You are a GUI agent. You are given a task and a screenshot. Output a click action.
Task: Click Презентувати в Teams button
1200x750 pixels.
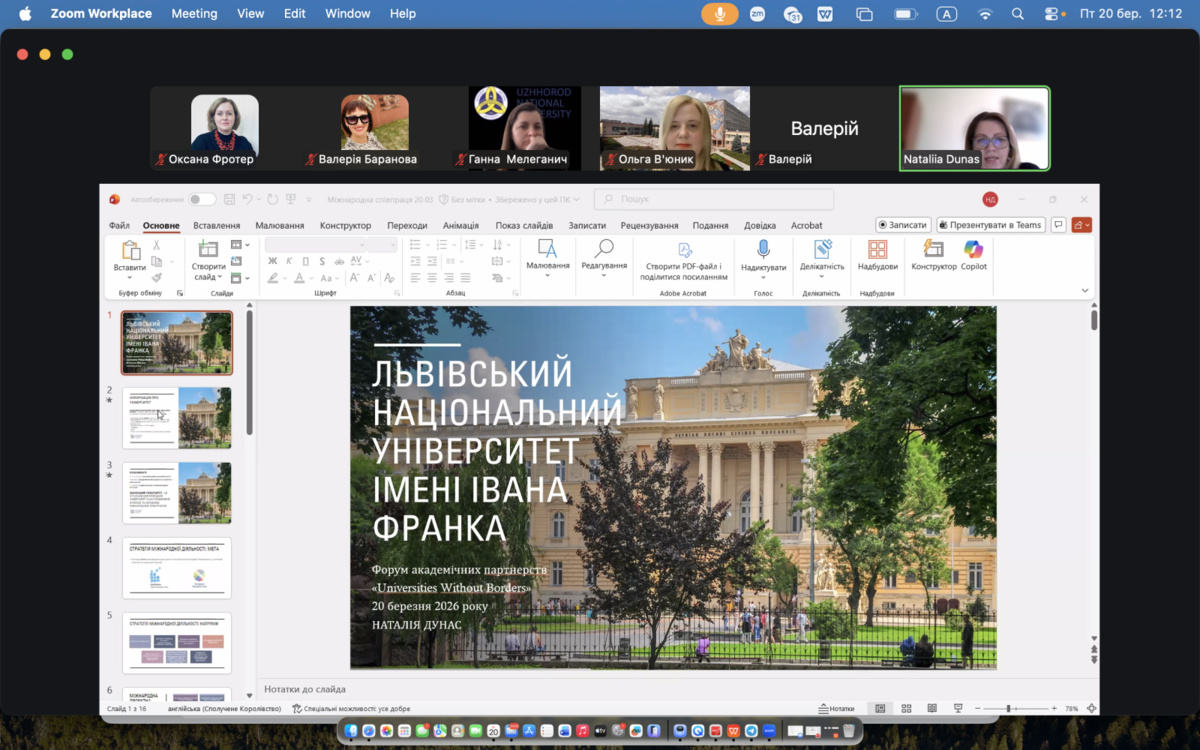click(x=990, y=225)
